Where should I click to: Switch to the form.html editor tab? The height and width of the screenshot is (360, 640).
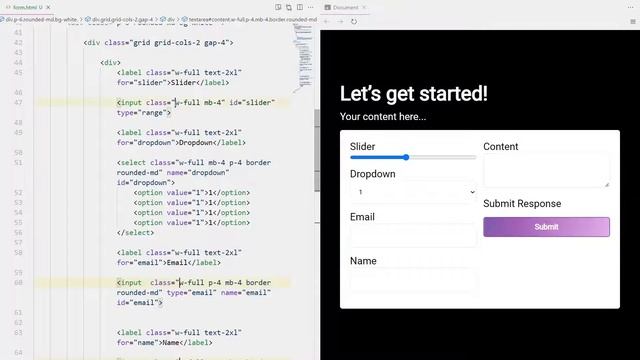click(25, 7)
